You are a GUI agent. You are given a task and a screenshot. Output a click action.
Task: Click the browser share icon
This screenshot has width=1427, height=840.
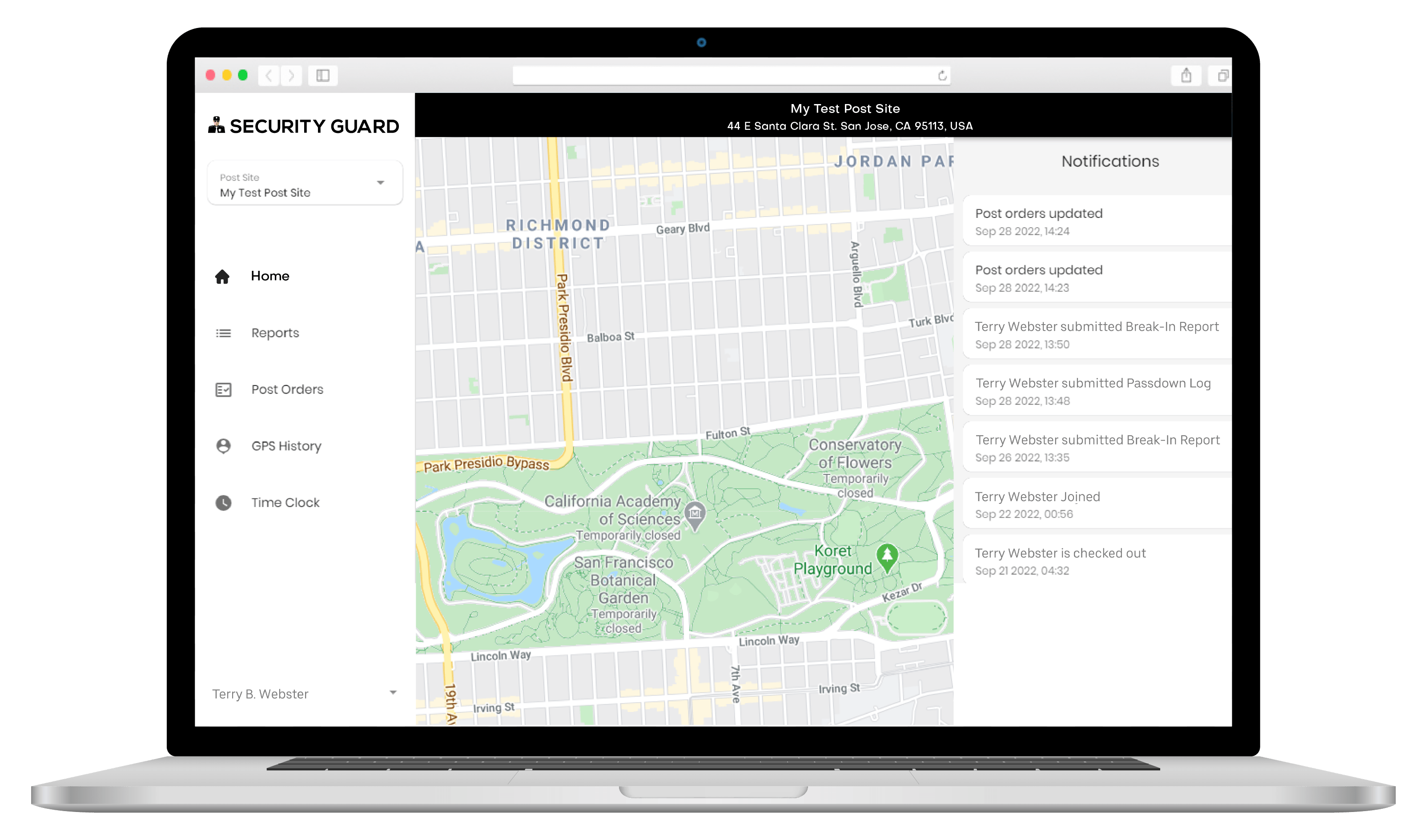pos(1186,75)
